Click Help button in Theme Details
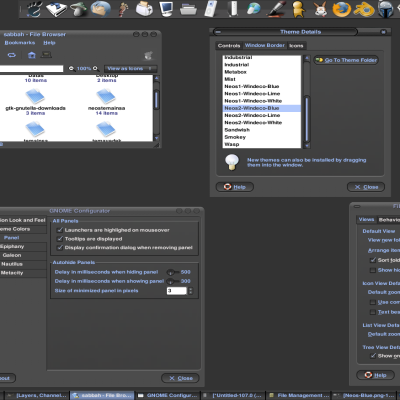Viewport: 400px width, 400px height. [x=235, y=187]
